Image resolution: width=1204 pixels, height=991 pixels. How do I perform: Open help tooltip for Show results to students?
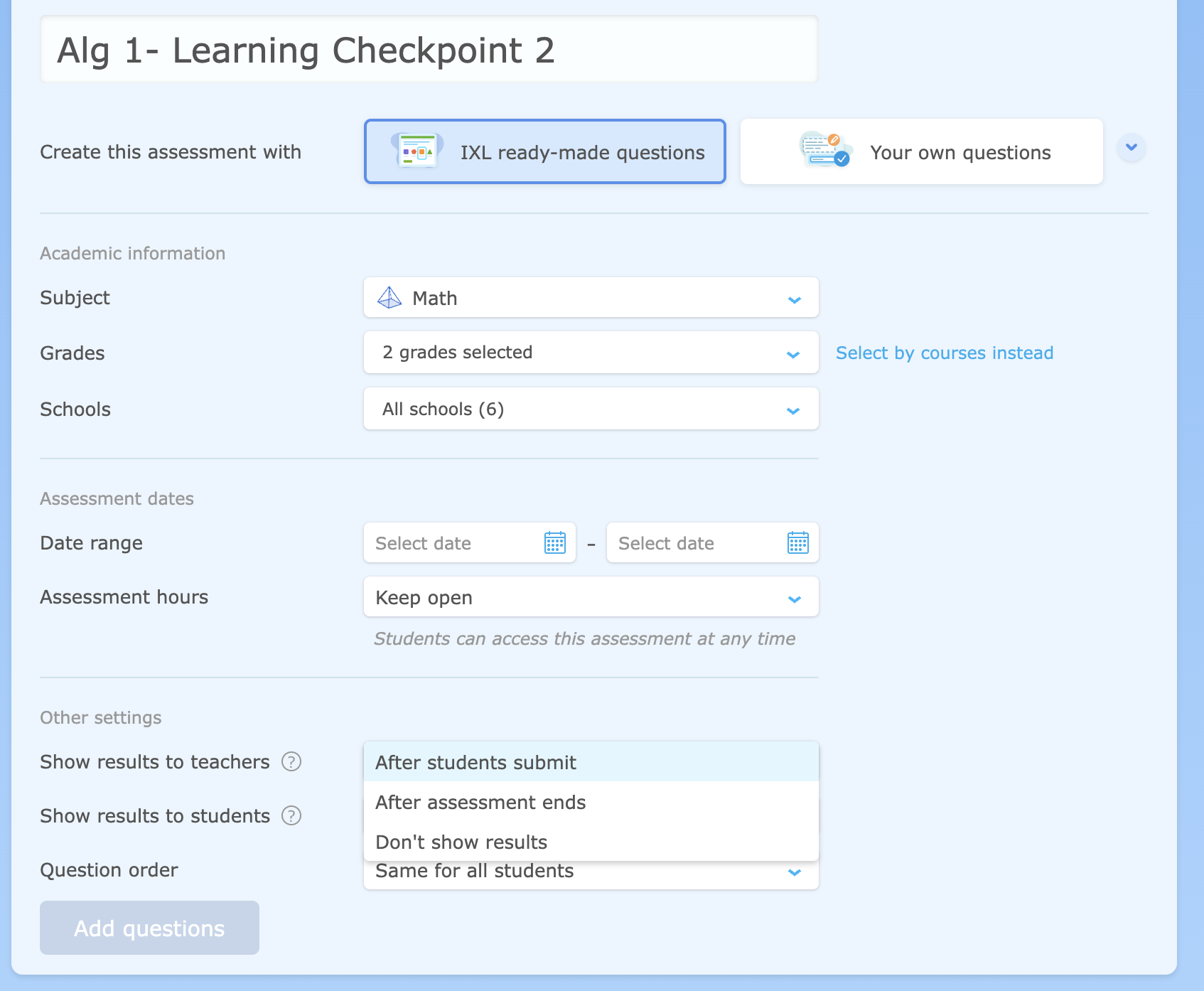pyautogui.click(x=290, y=816)
